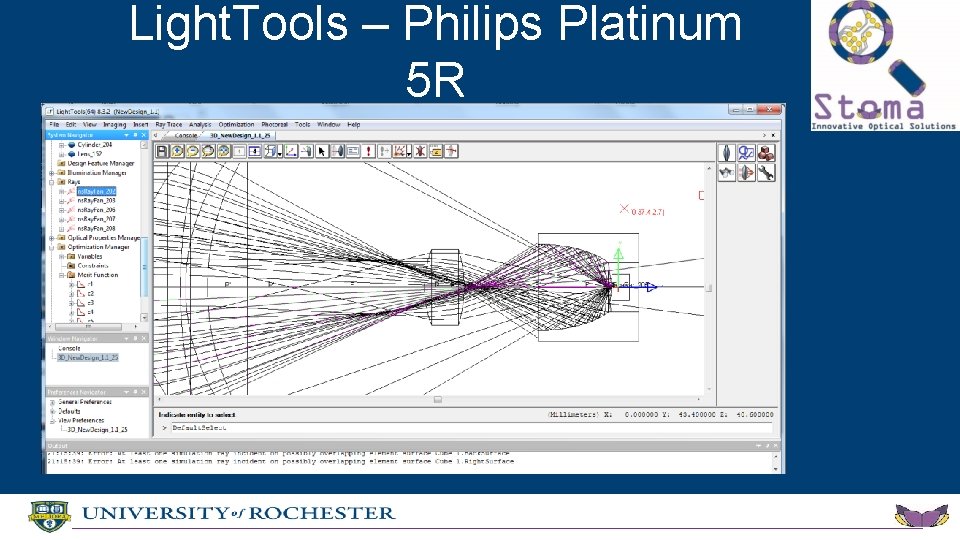This screenshot has height=540, width=960.
Task: Click the last red cross-arrows toolbar icon
Action: coord(451,151)
